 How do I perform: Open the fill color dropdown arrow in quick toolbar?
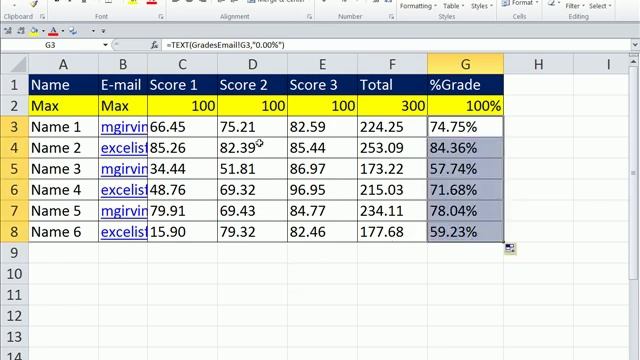(x=43, y=31)
